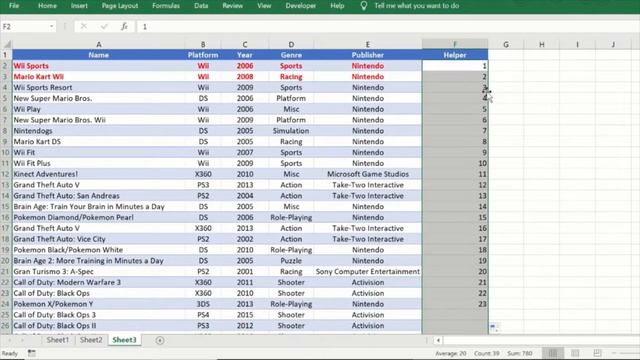Select column I header
The width and height of the screenshot is (640, 360).
[x=577, y=44]
